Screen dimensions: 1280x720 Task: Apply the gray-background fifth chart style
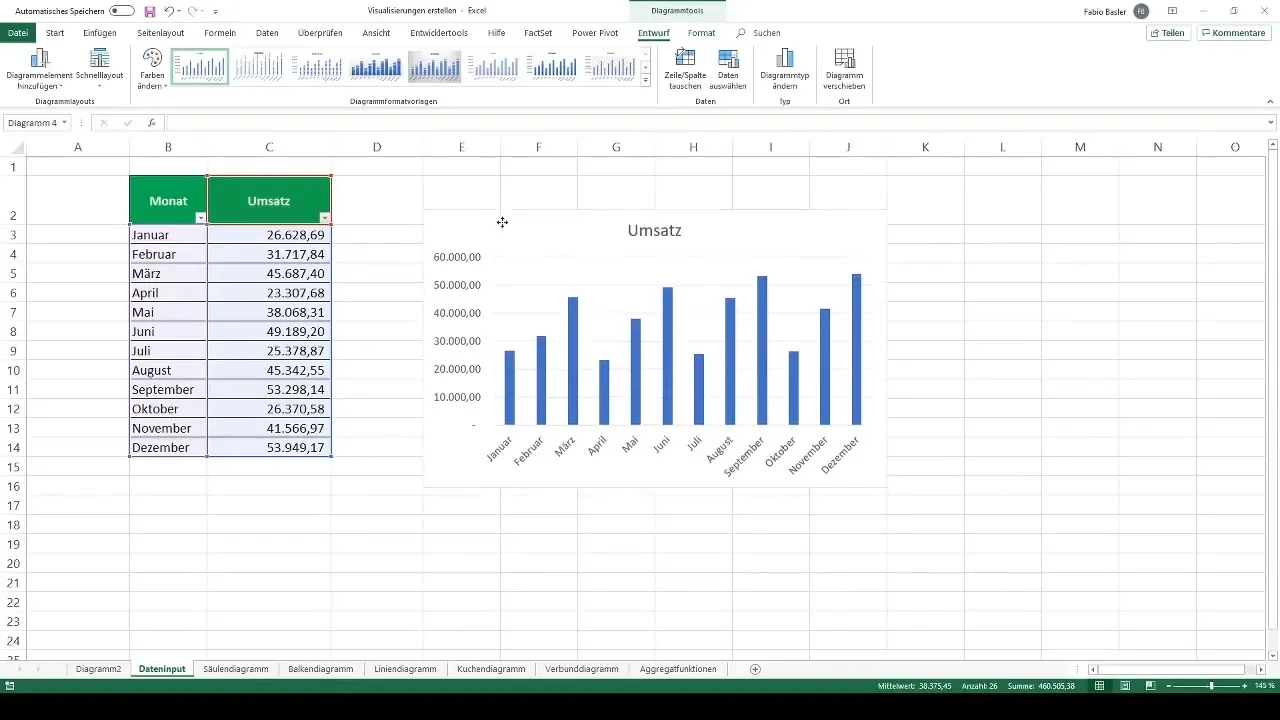pyautogui.click(x=434, y=66)
